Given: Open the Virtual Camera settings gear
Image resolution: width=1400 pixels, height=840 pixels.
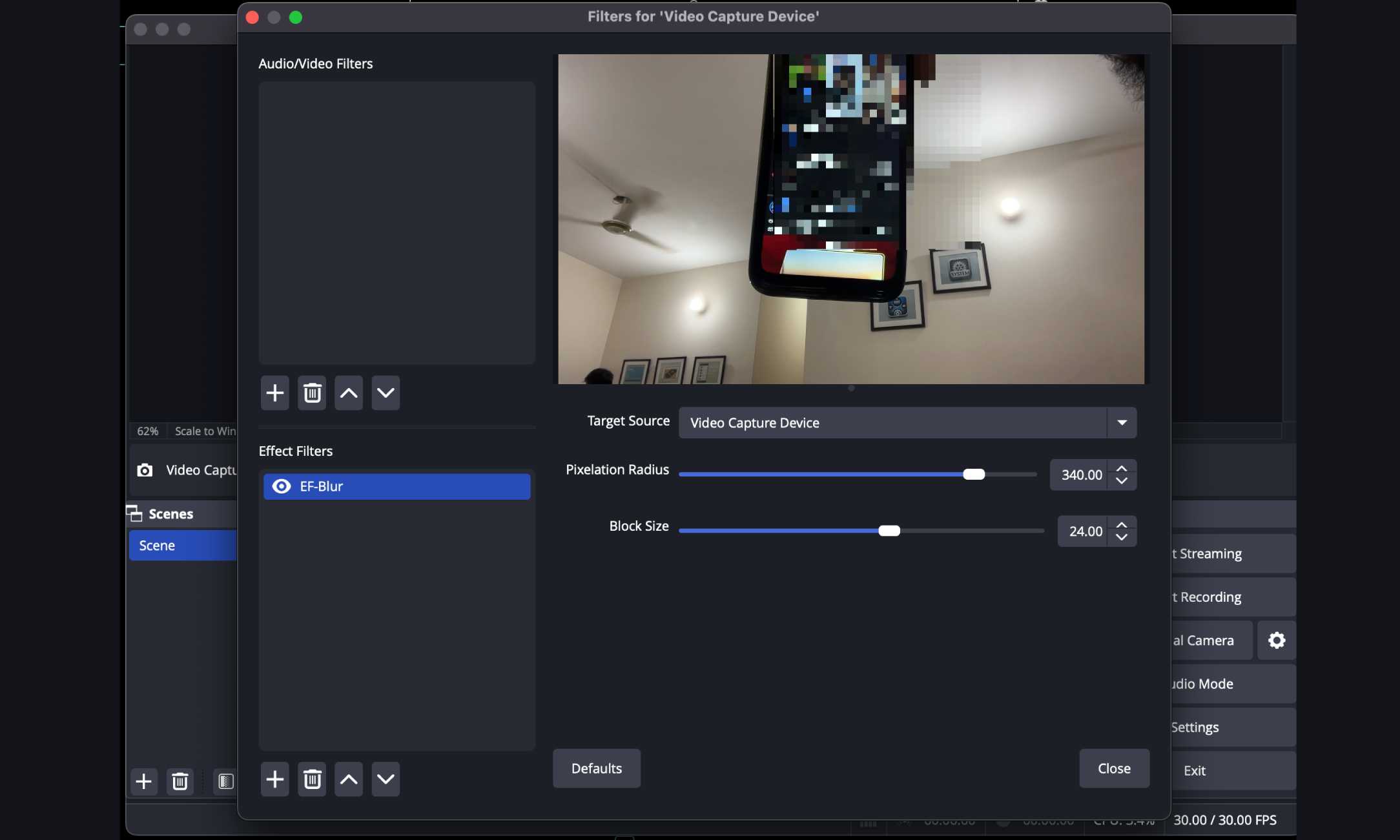Looking at the screenshot, I should 1277,640.
